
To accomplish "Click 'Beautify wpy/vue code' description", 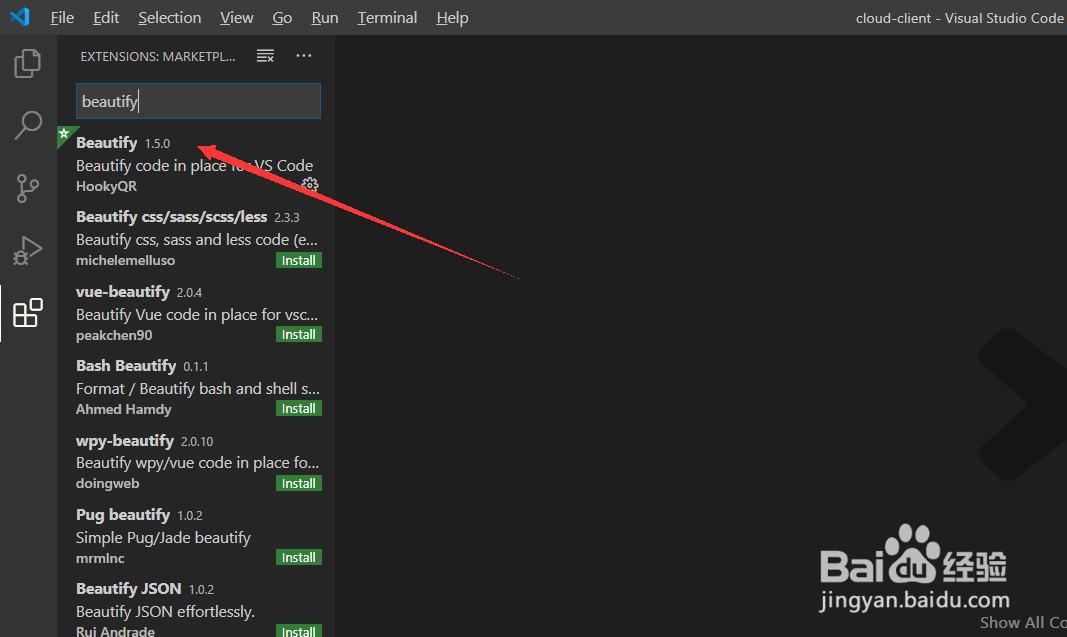I will (197, 463).
